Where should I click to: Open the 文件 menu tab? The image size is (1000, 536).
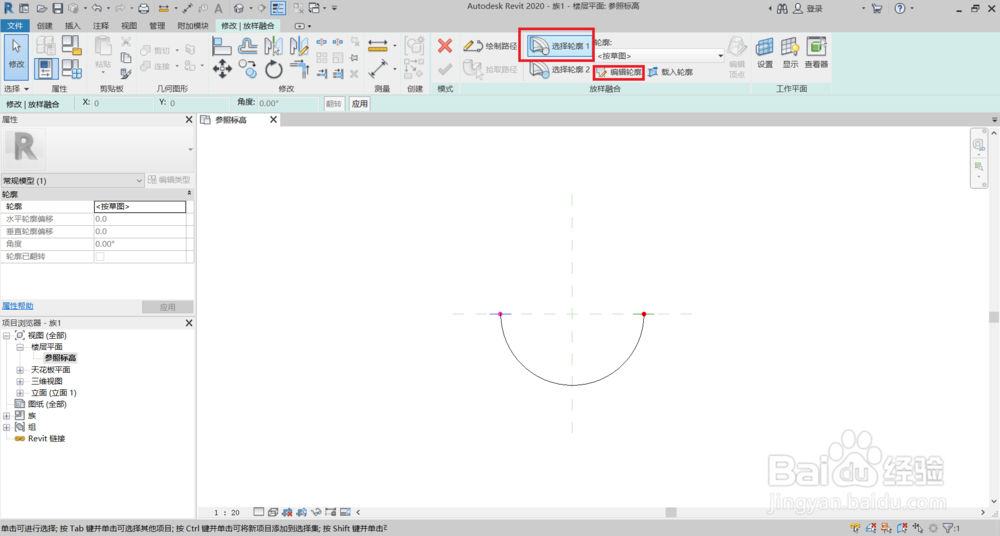(x=15, y=26)
